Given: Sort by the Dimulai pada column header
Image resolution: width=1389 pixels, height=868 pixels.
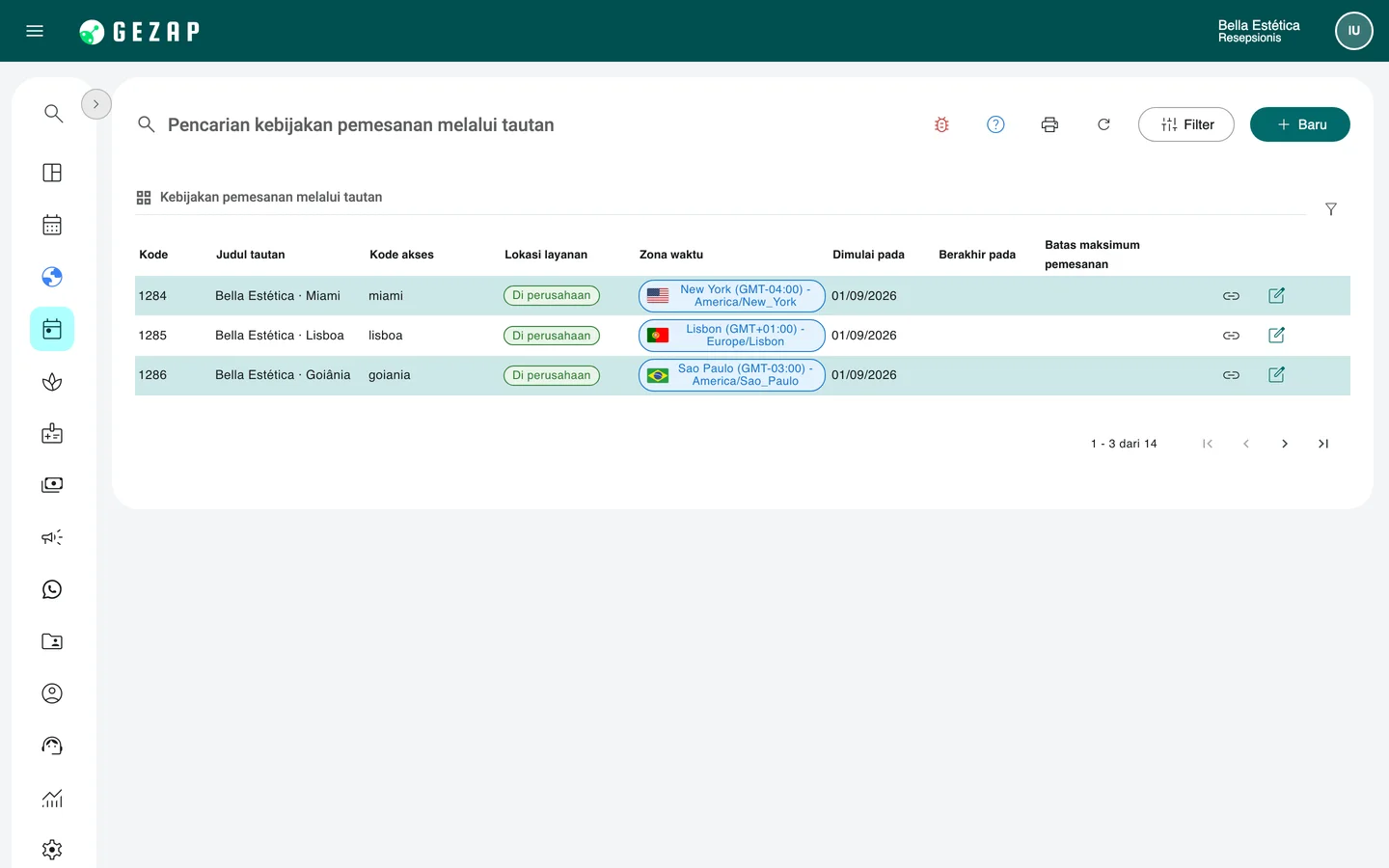Looking at the screenshot, I should pos(869,255).
